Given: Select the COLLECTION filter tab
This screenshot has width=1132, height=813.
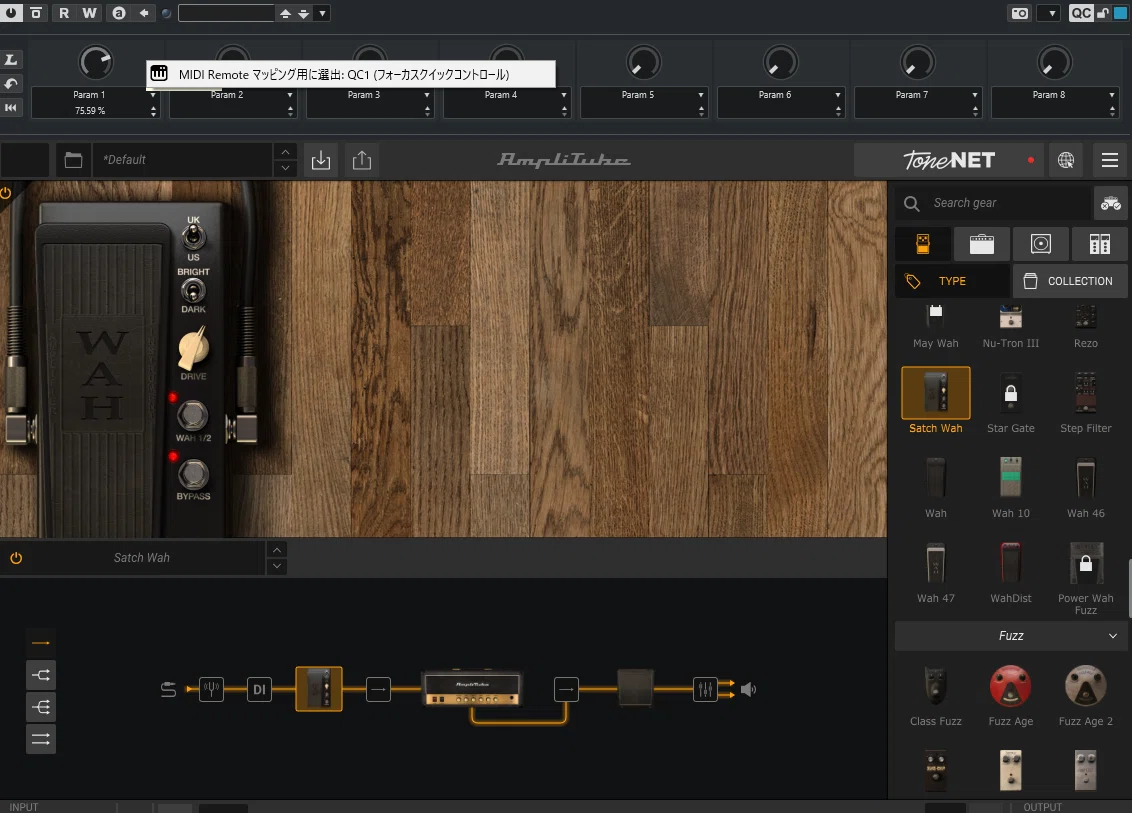Looking at the screenshot, I should 1070,281.
